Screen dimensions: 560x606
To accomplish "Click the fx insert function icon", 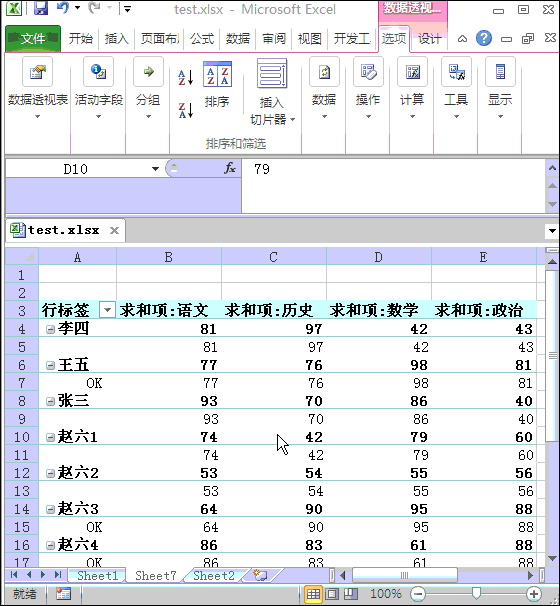I will [x=230, y=168].
